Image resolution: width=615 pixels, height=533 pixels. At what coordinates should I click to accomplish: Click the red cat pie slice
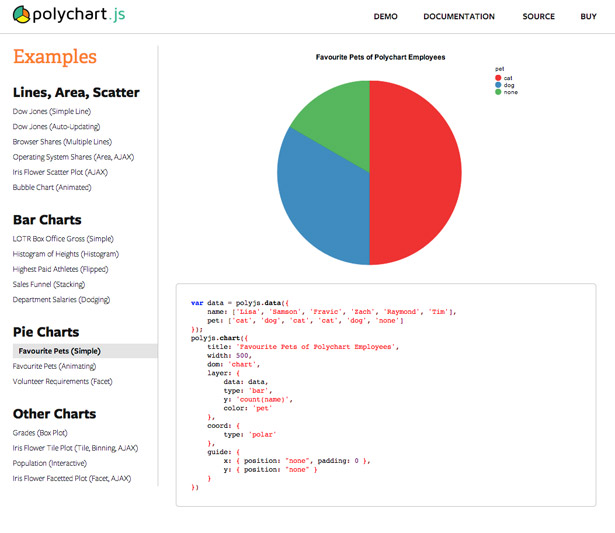point(416,173)
